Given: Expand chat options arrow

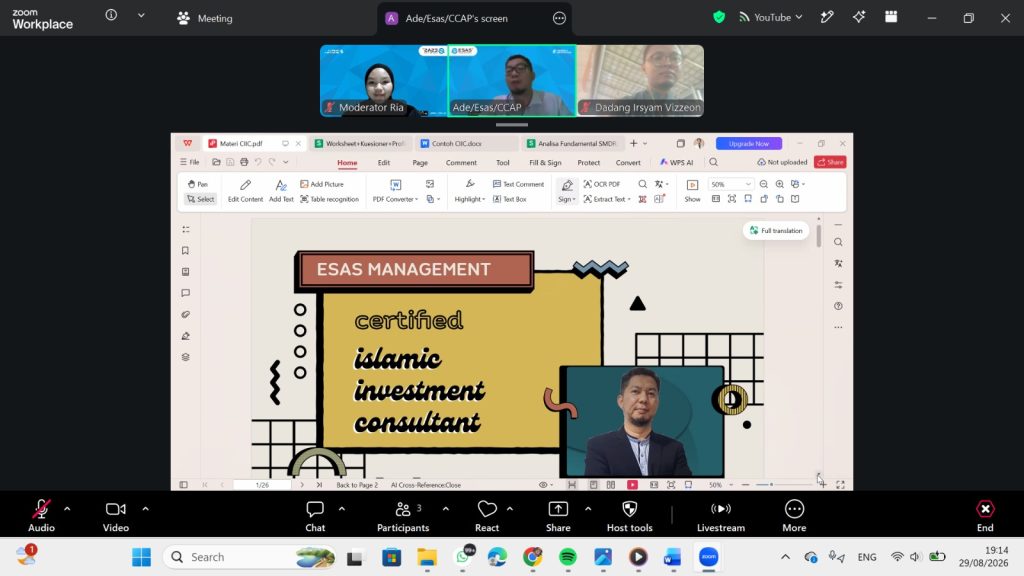Looking at the screenshot, I should pos(342,509).
